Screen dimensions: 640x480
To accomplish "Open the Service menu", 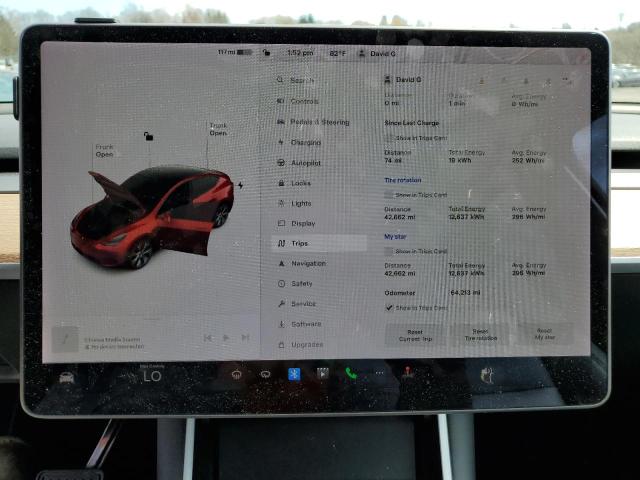I will (303, 304).
